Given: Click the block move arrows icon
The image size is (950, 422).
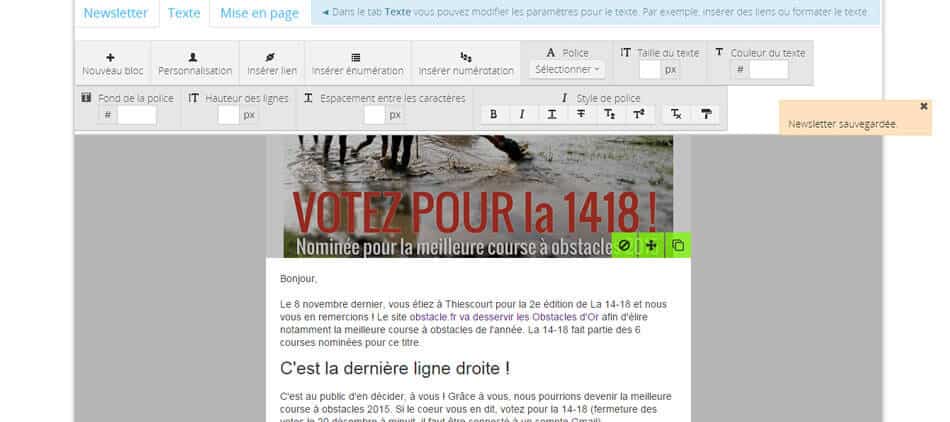Looking at the screenshot, I should click(651, 245).
